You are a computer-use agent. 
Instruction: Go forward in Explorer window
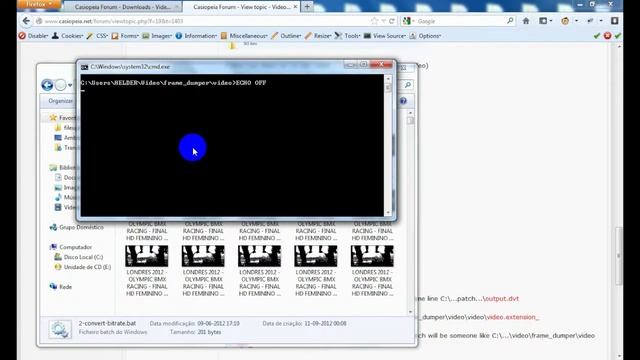60,85
